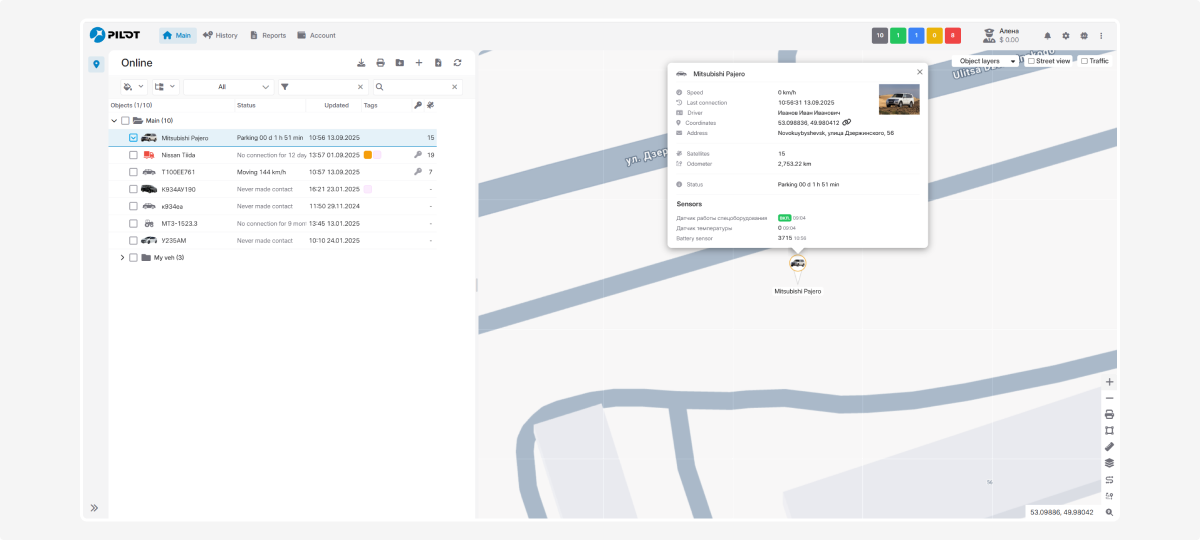Viewport: 1200px width, 540px height.
Task: Toggle the Traffic checkbox
Action: tap(1084, 61)
